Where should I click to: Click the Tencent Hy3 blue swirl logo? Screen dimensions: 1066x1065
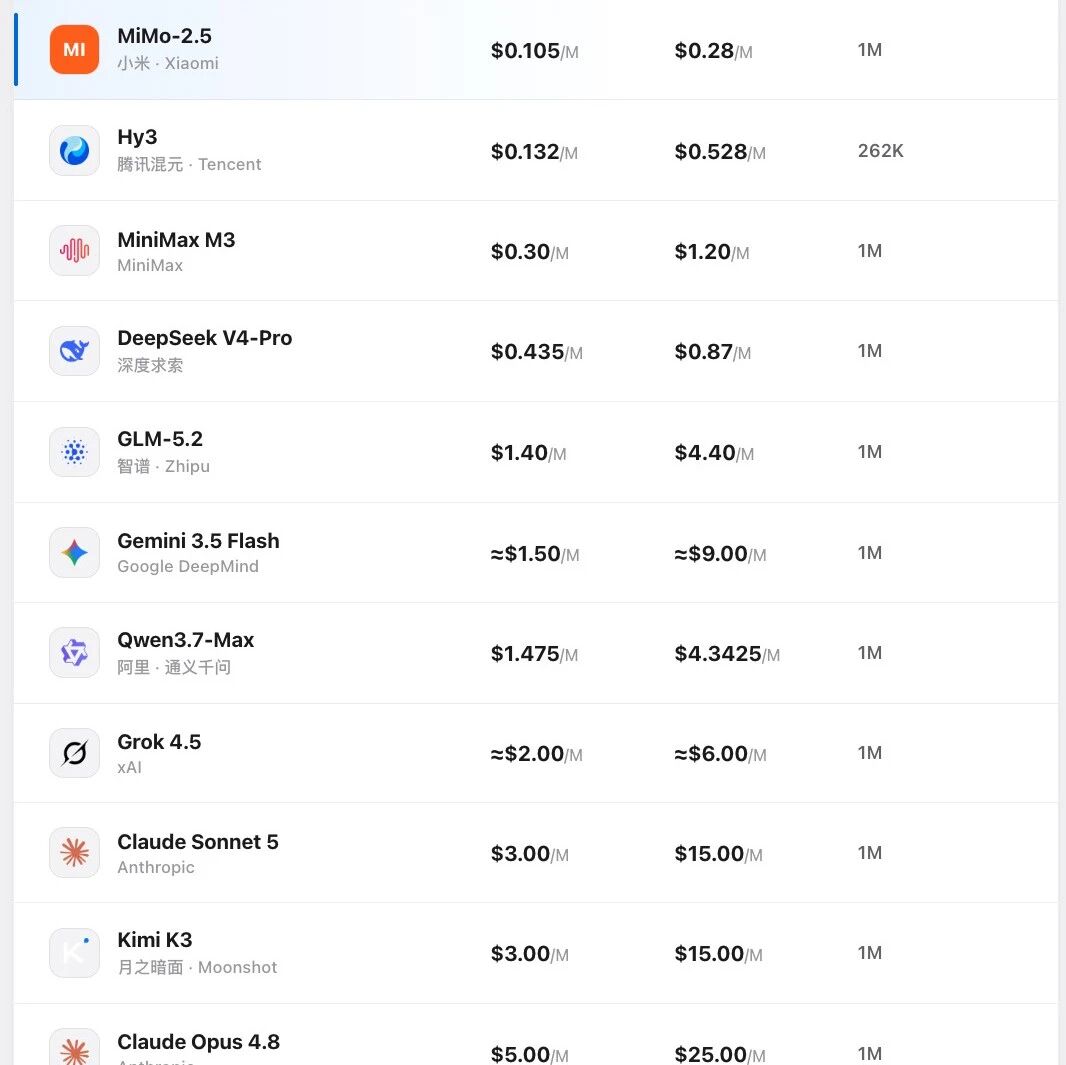pyautogui.click(x=74, y=150)
